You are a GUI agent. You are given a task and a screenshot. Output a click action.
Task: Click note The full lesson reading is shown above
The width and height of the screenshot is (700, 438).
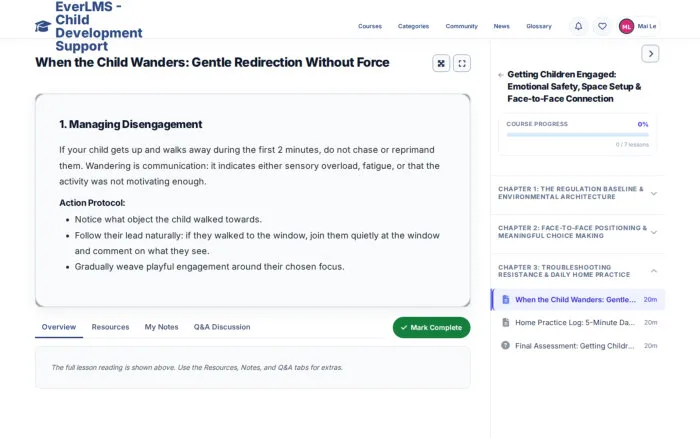[x=197, y=367]
